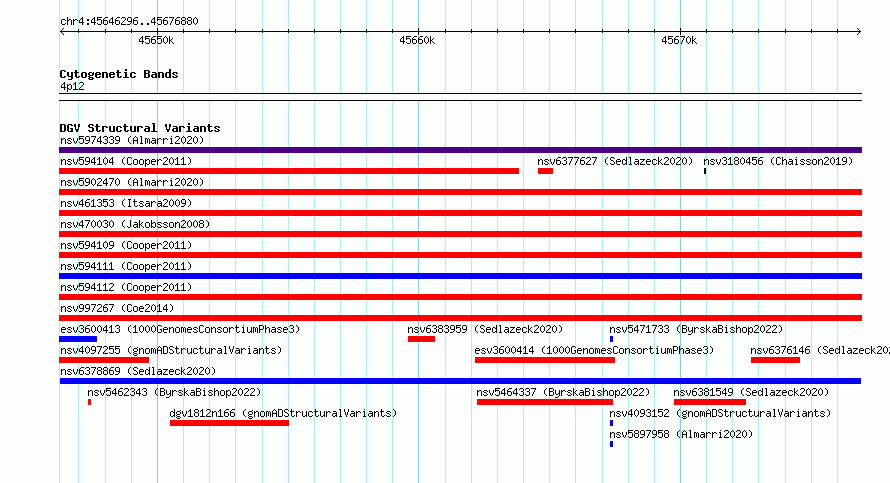Screen dimensions: 890x483
Task: Open the nsv6383959 (Sedlazeck2020) label
Action: [x=485, y=329]
